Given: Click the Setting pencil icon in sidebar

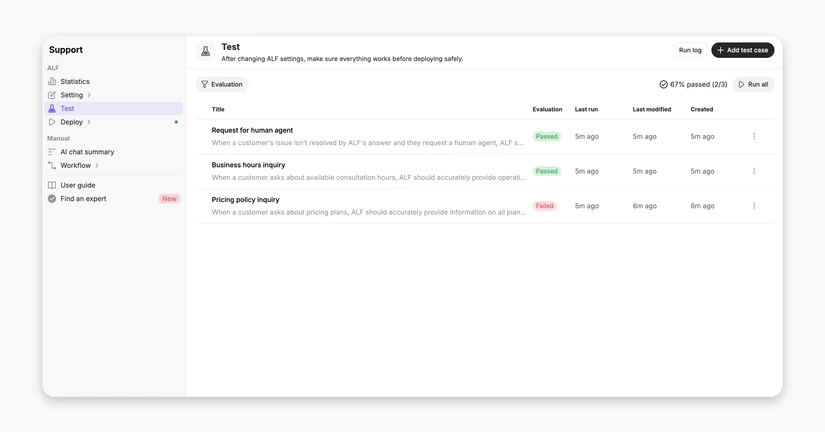Looking at the screenshot, I should click(52, 95).
